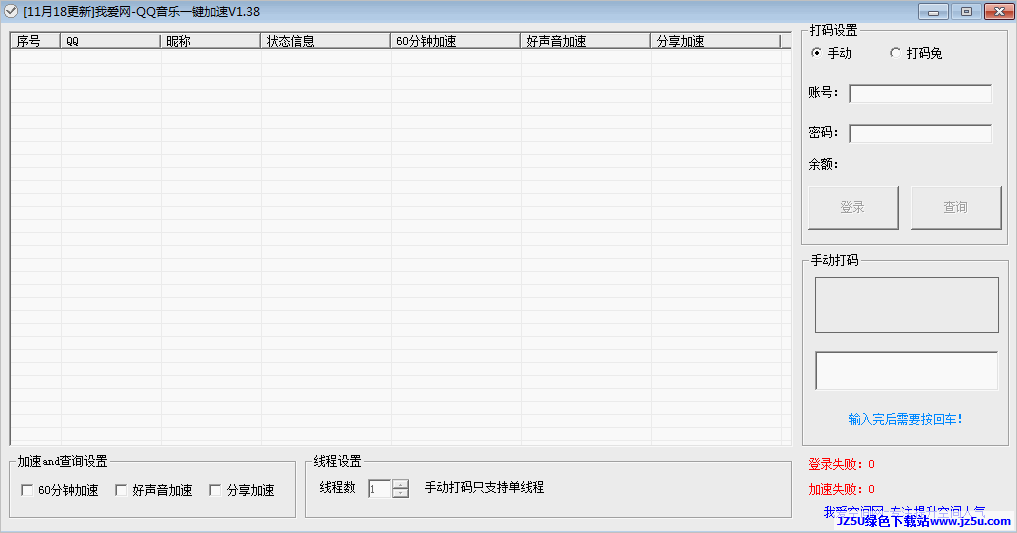Click the 线程数 number field
1017x533 pixels.
click(x=380, y=488)
